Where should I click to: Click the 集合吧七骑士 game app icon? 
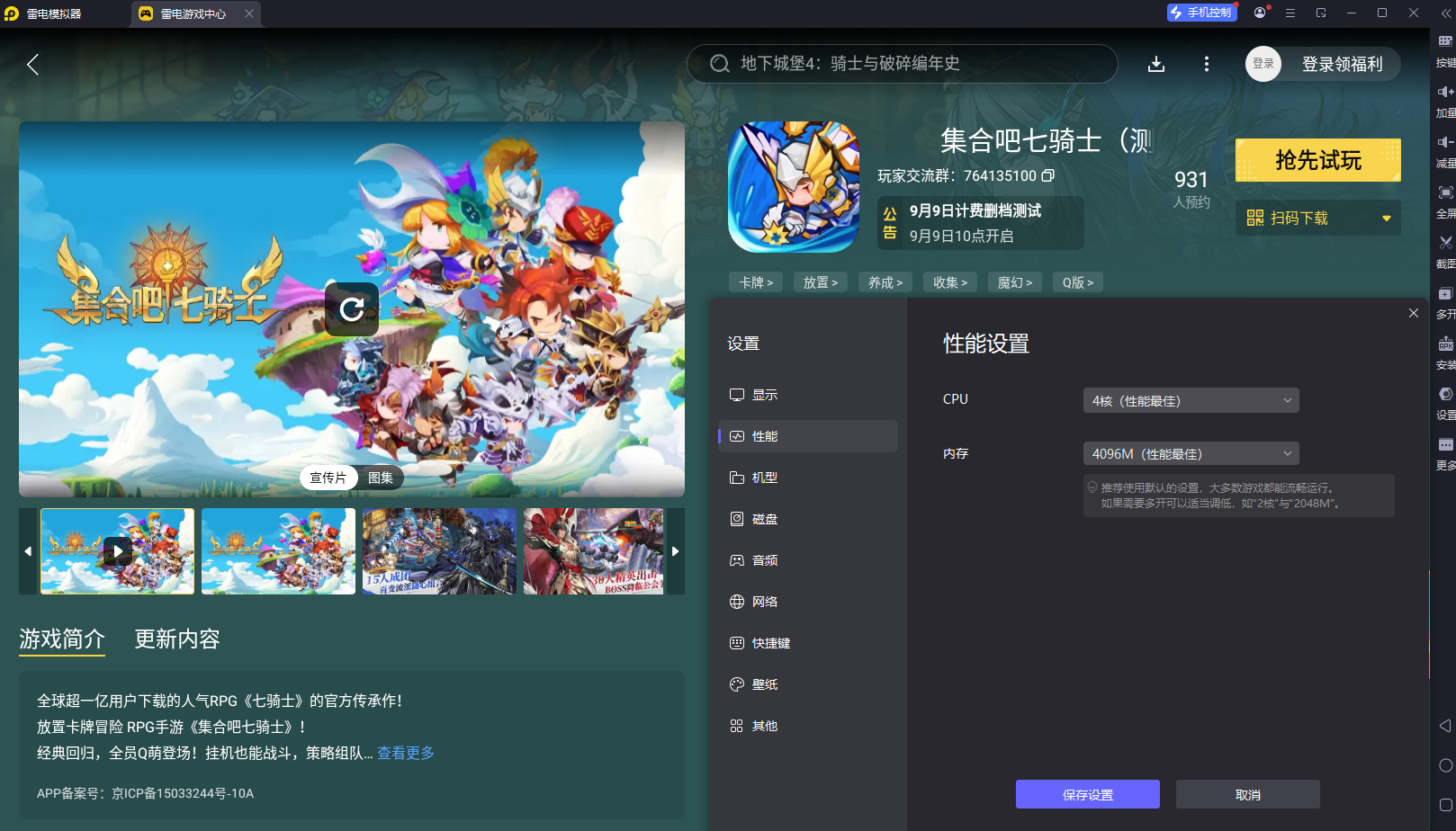point(794,187)
